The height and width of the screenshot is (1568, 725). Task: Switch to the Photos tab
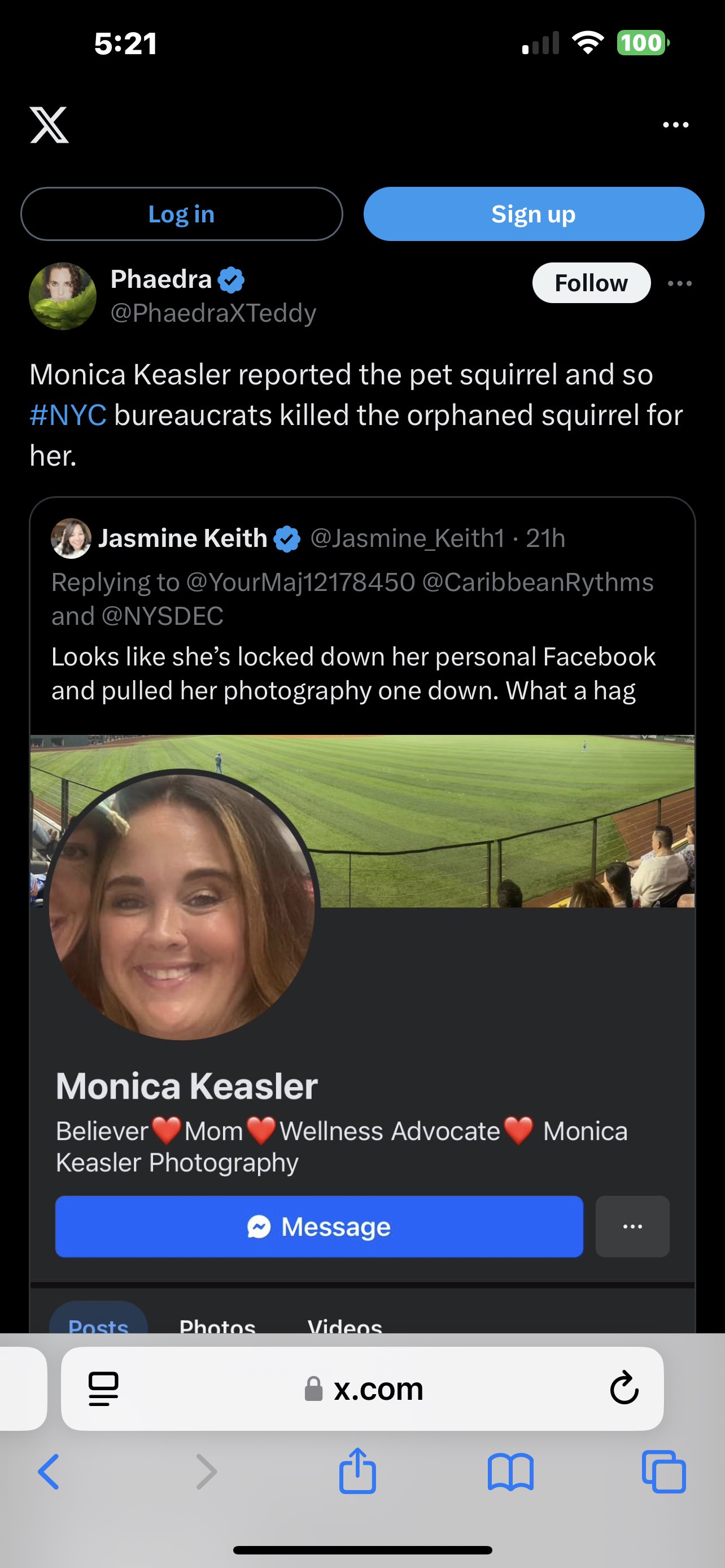click(217, 1325)
